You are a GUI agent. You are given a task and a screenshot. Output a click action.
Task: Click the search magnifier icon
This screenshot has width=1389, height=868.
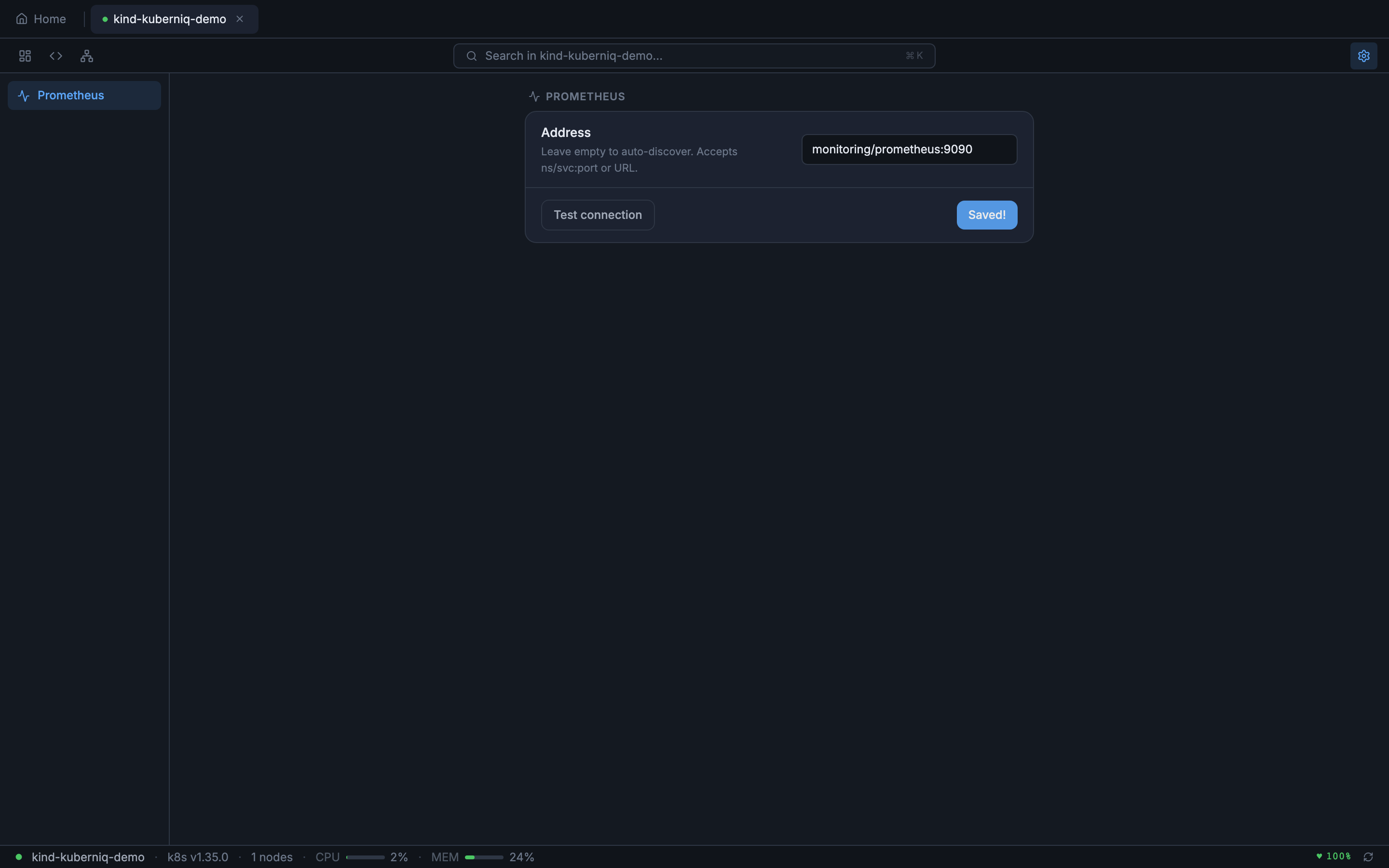point(471,55)
